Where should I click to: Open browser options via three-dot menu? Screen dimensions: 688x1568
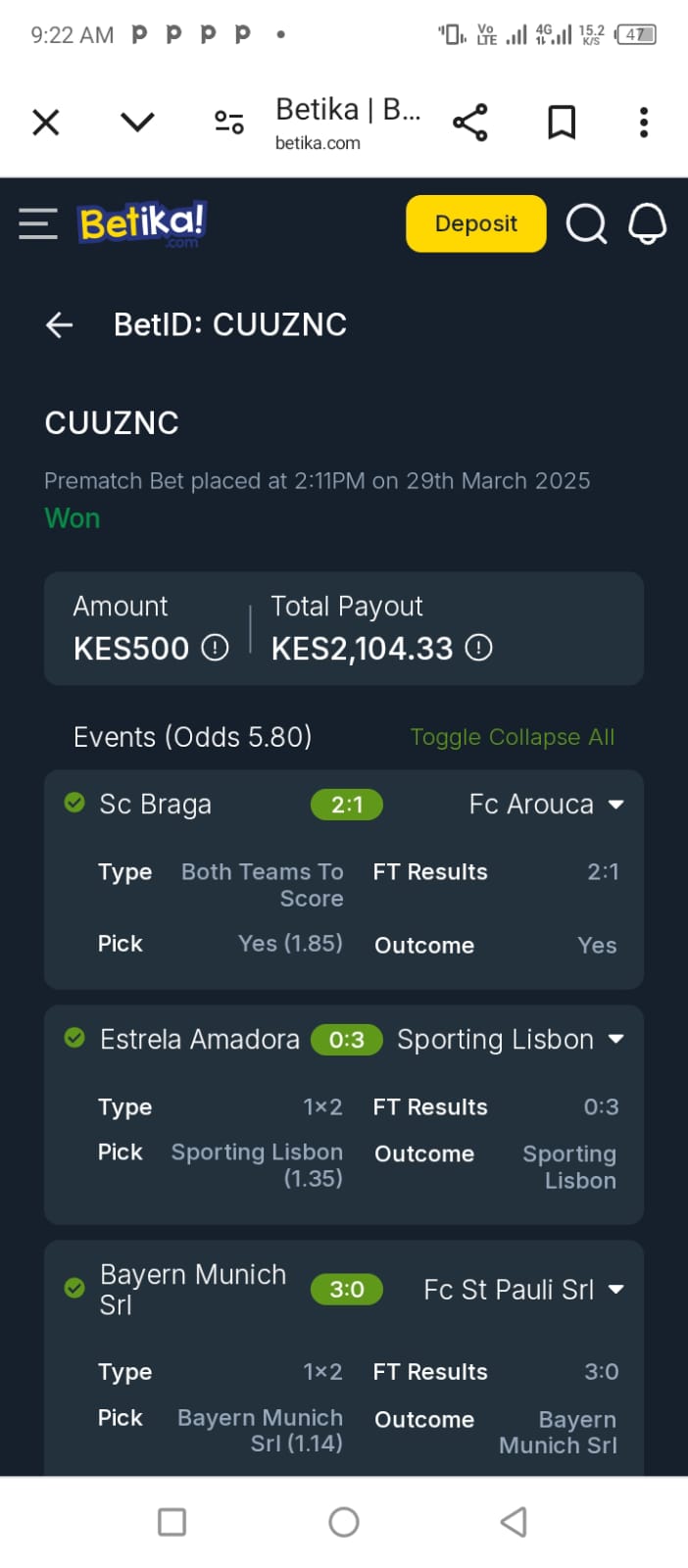[x=643, y=122]
